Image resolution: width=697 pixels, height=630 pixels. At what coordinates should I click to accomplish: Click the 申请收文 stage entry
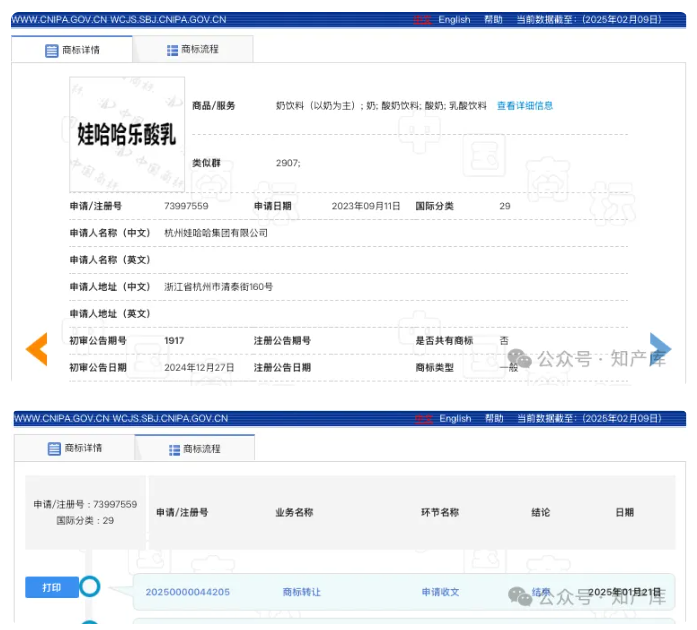coord(440,592)
